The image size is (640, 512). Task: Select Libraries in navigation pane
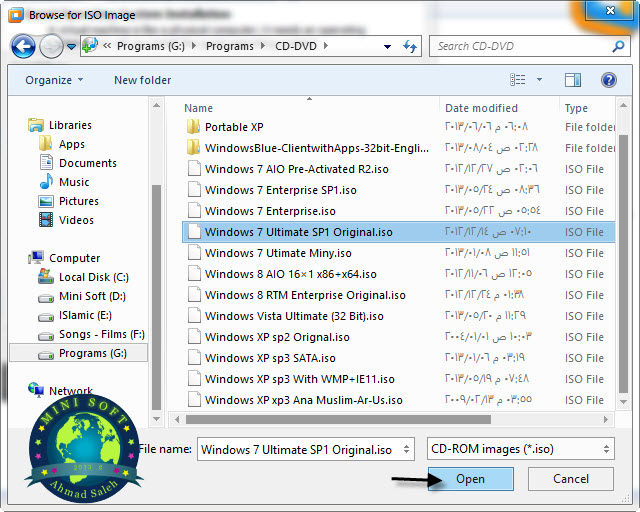70,125
